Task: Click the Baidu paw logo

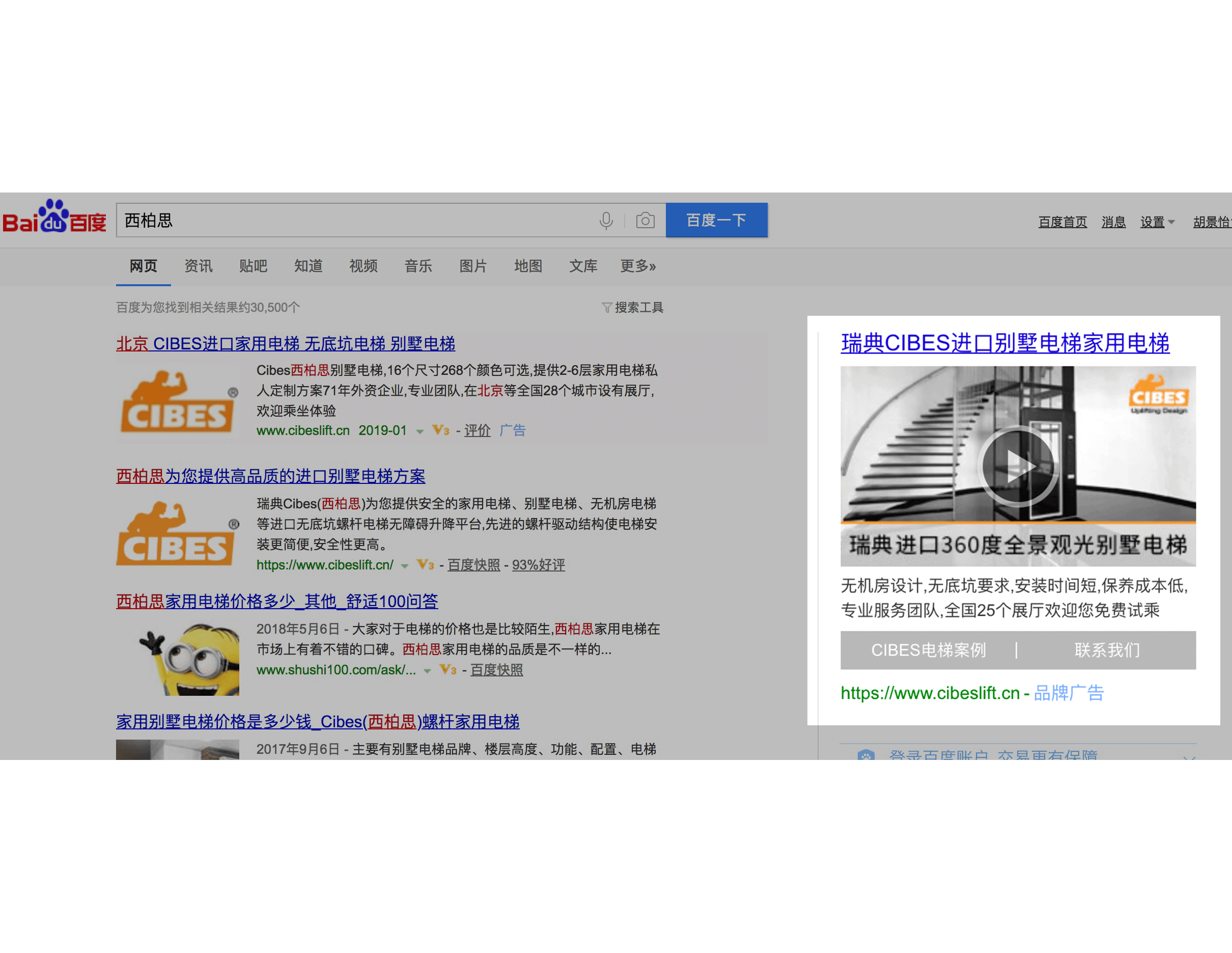Action: click(x=54, y=216)
